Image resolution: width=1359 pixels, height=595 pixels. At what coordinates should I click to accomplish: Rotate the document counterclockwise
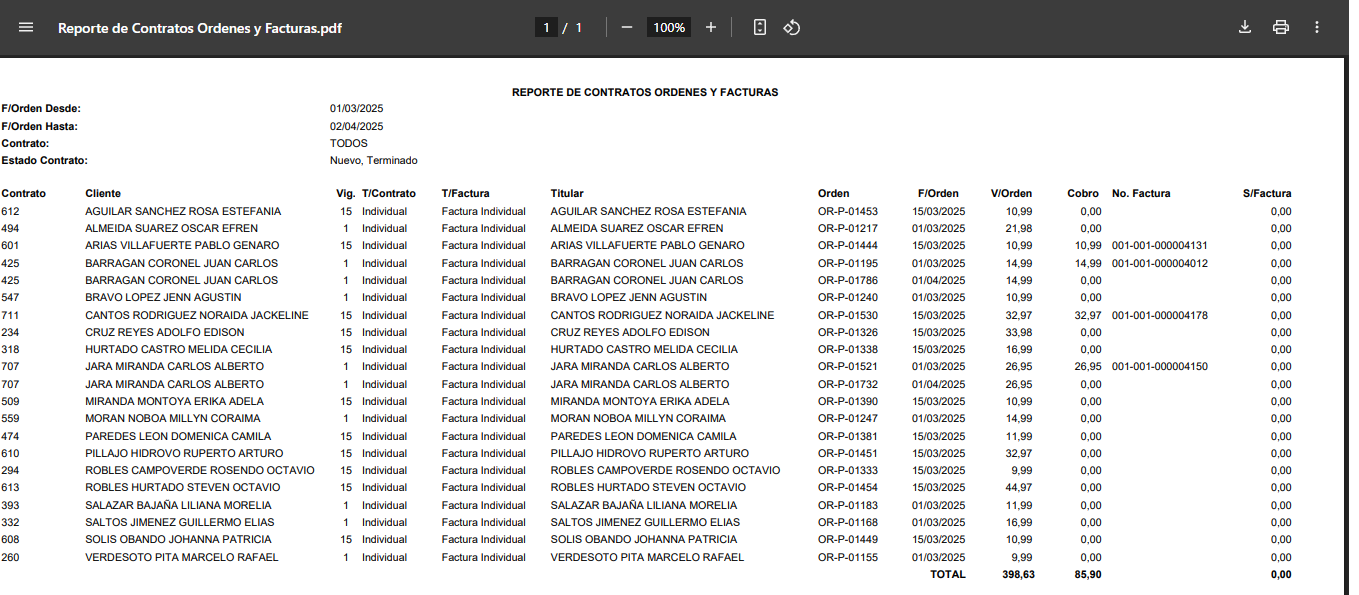tap(792, 28)
